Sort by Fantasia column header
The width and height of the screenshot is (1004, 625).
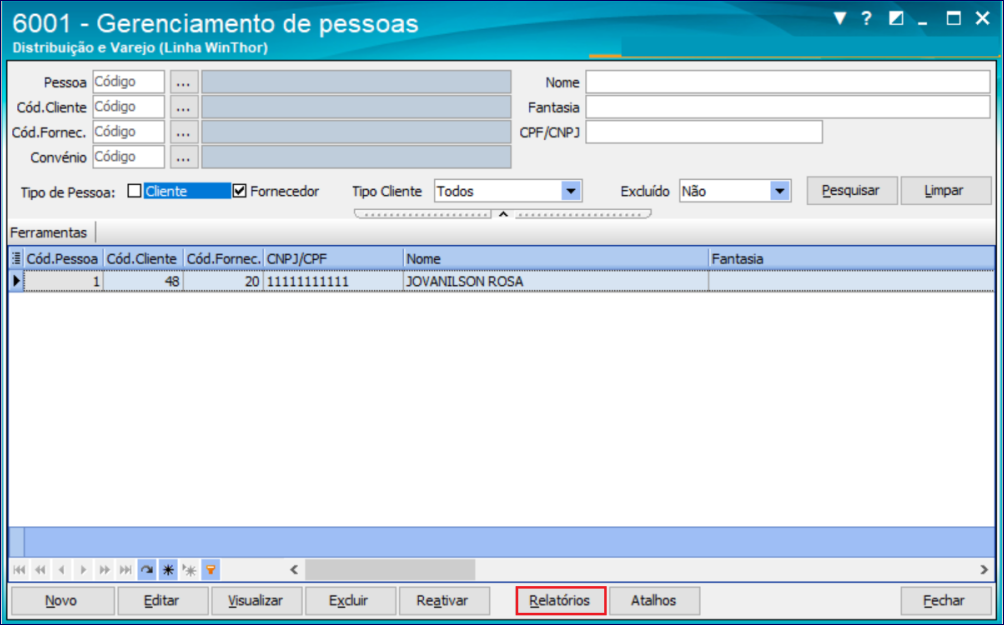point(852,259)
